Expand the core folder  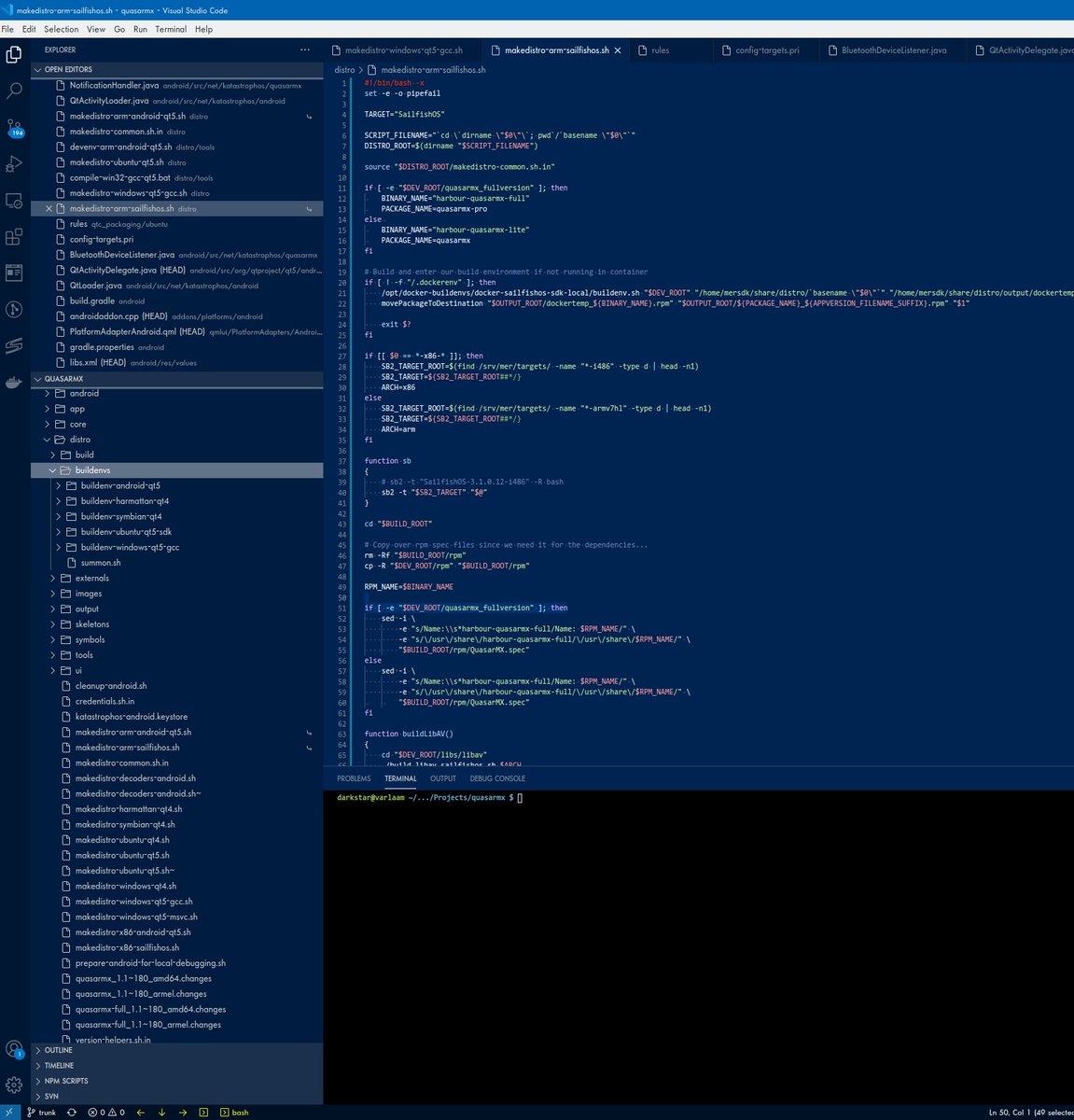(48, 424)
